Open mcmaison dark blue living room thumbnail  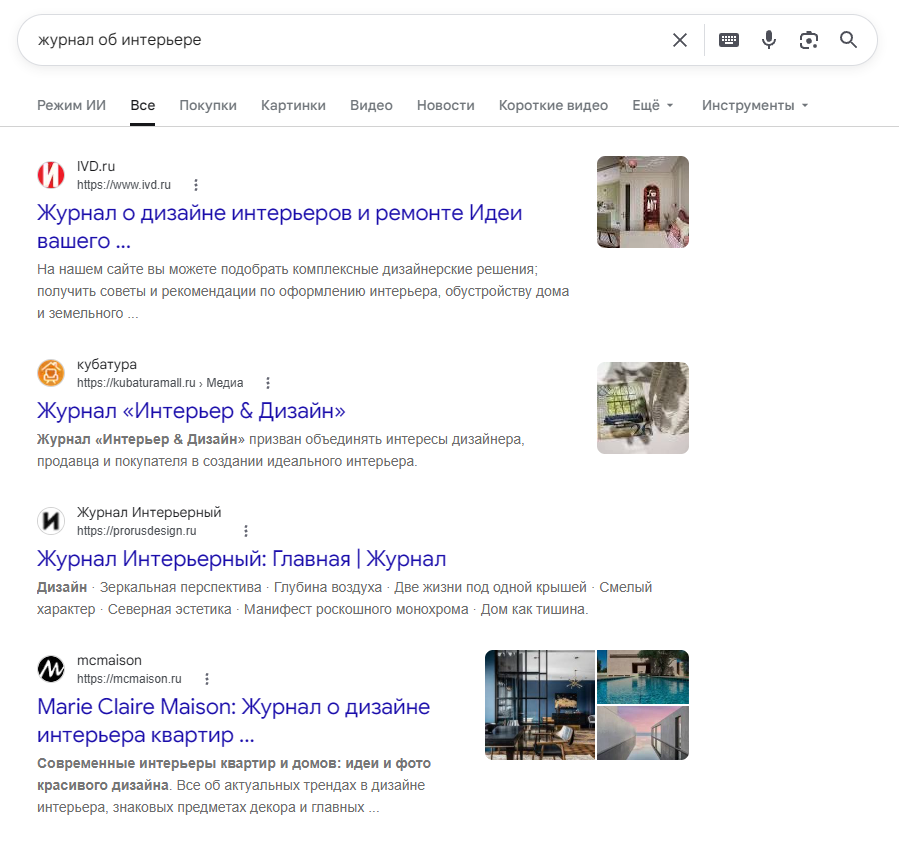pos(540,705)
